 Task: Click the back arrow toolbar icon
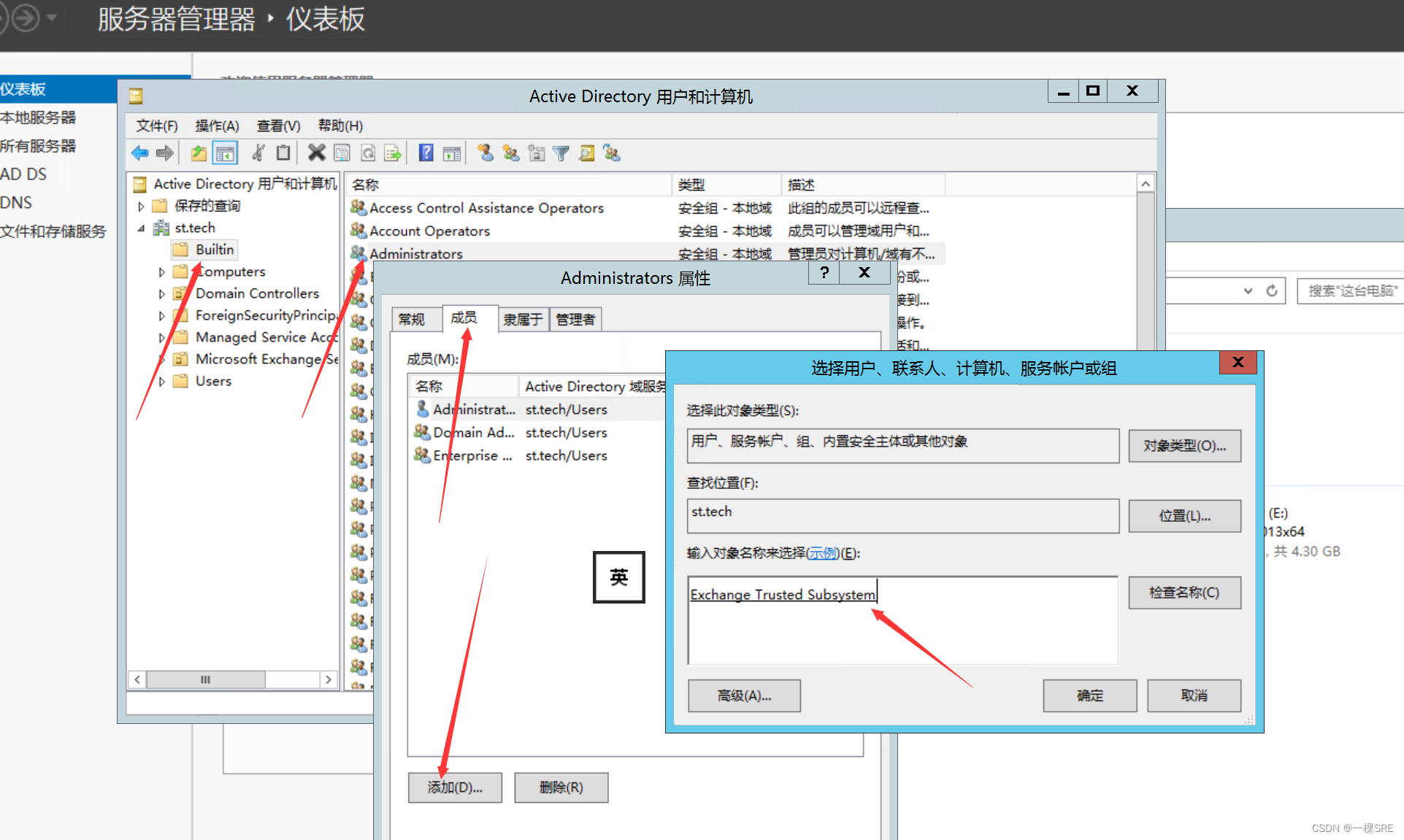(139, 153)
